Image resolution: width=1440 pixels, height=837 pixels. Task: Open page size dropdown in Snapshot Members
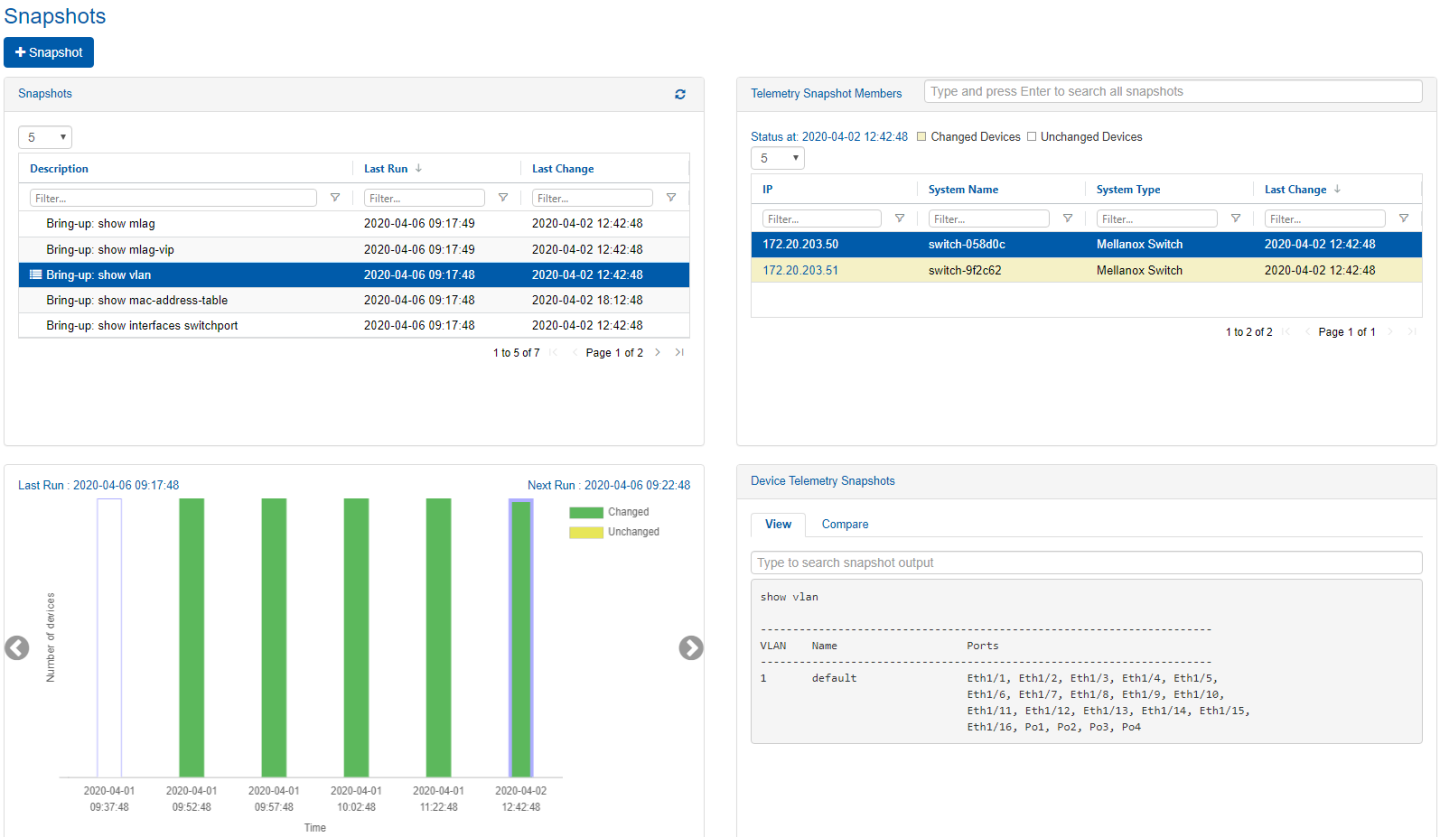tap(777, 158)
